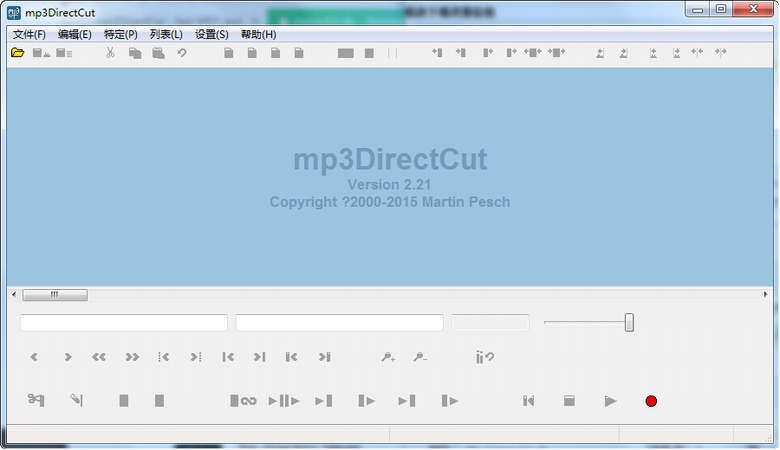
Task: Click the save icon with the waveform
Action: pos(41,53)
